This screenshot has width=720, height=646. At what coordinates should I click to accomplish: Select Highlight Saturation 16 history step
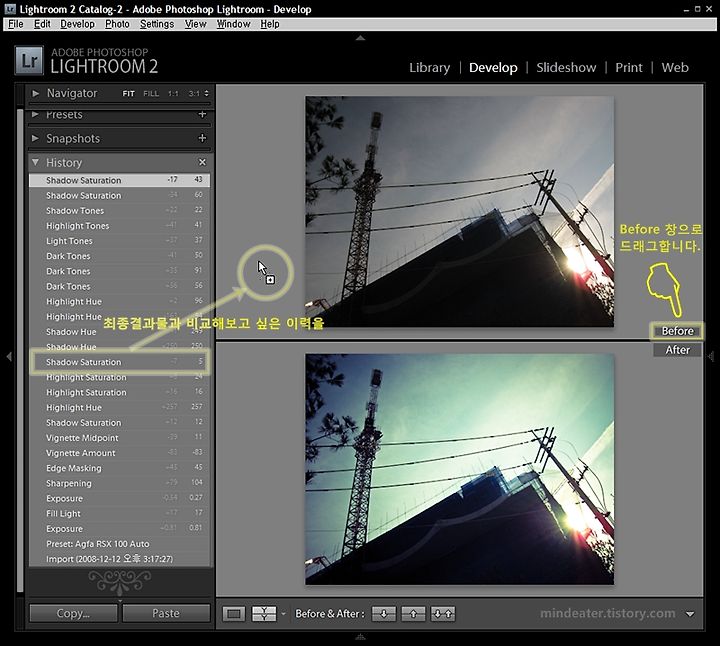pyautogui.click(x=119, y=392)
